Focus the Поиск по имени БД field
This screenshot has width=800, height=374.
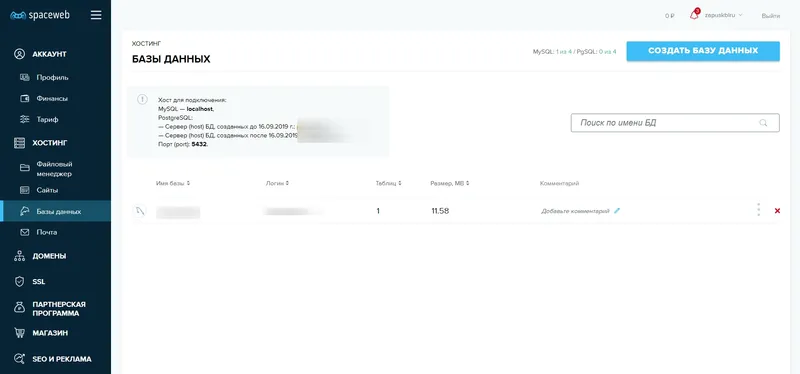674,123
